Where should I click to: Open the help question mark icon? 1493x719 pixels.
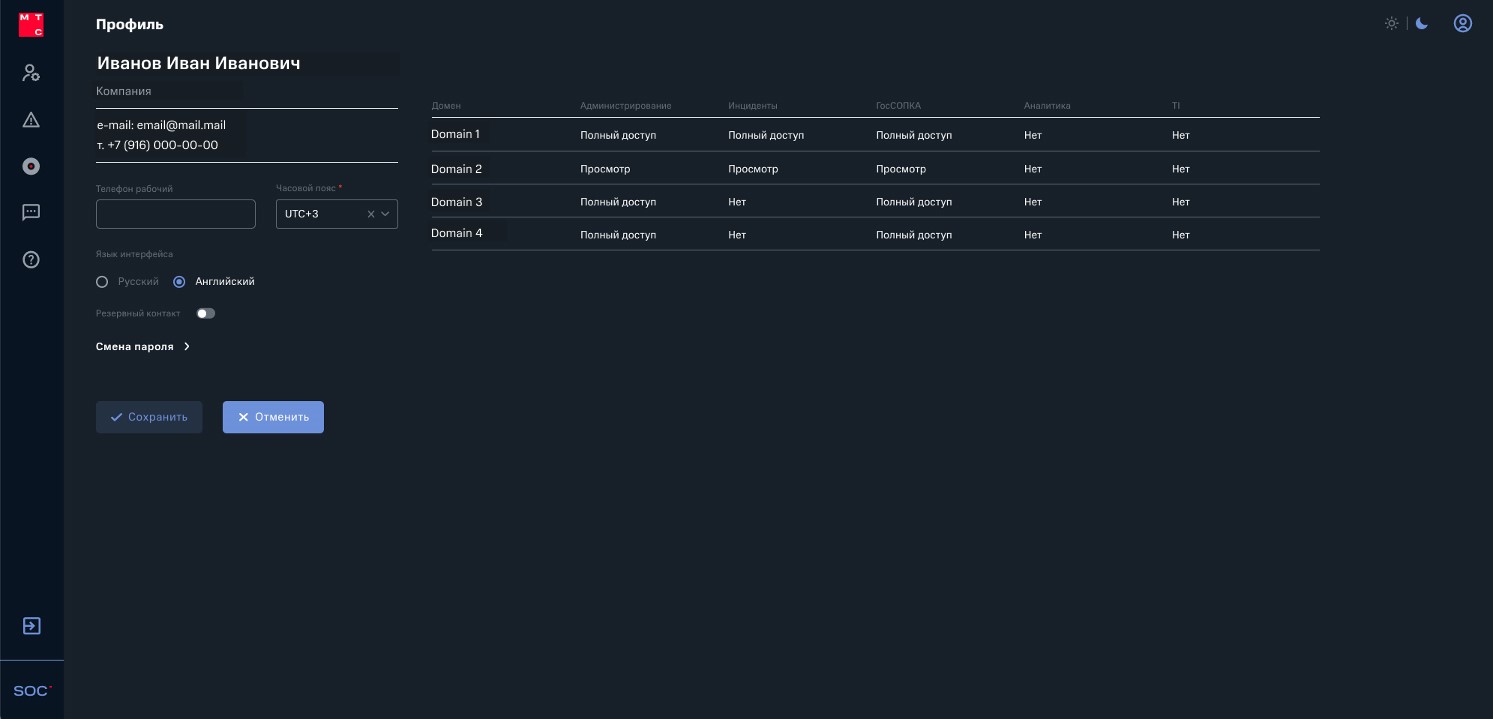31,260
